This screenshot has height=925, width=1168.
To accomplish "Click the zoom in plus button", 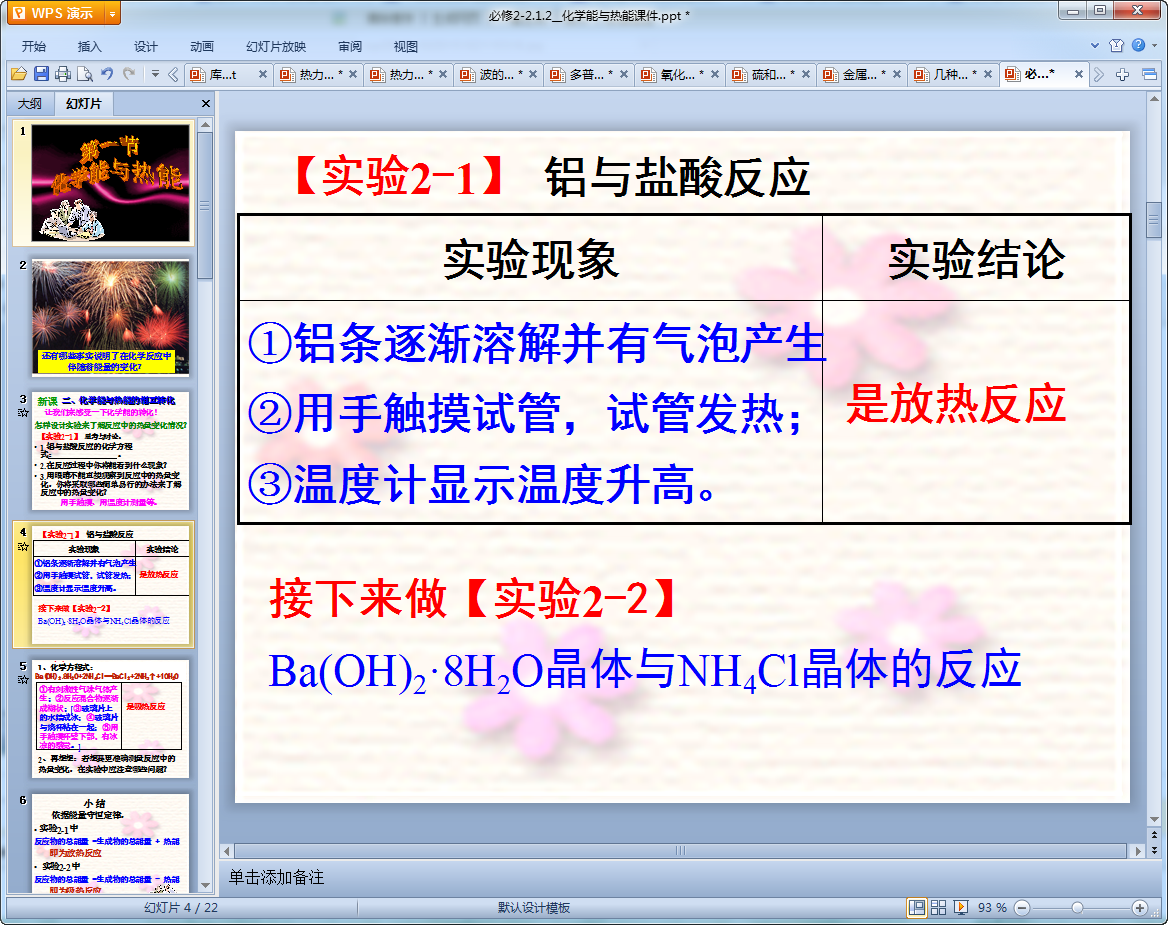I will [1139, 907].
